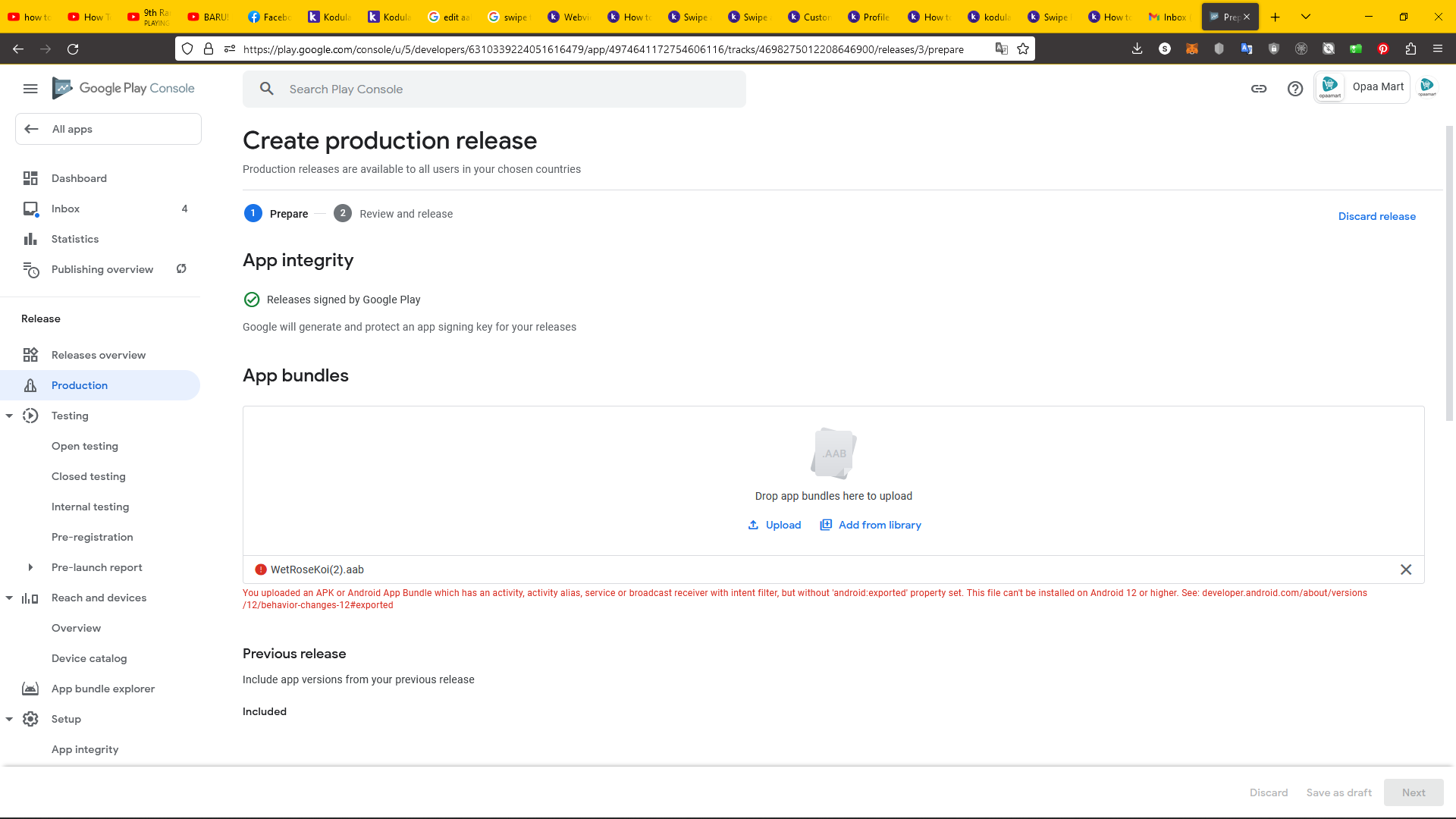Open Pre-registration
This screenshot has width=1456, height=819.
[x=93, y=537]
